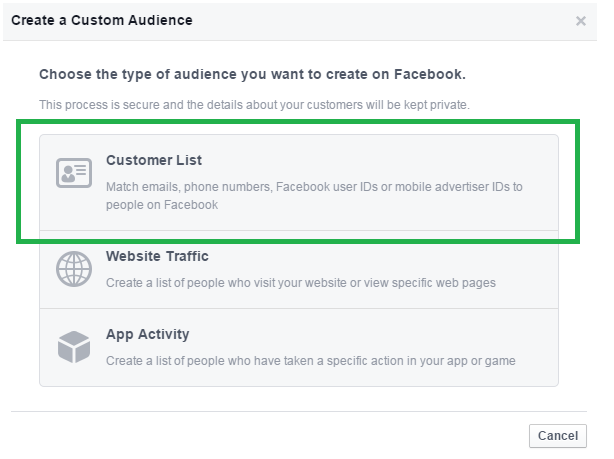Click the Website Traffic globe icon
Image resolution: width=614 pixels, height=459 pixels.
[x=74, y=269]
